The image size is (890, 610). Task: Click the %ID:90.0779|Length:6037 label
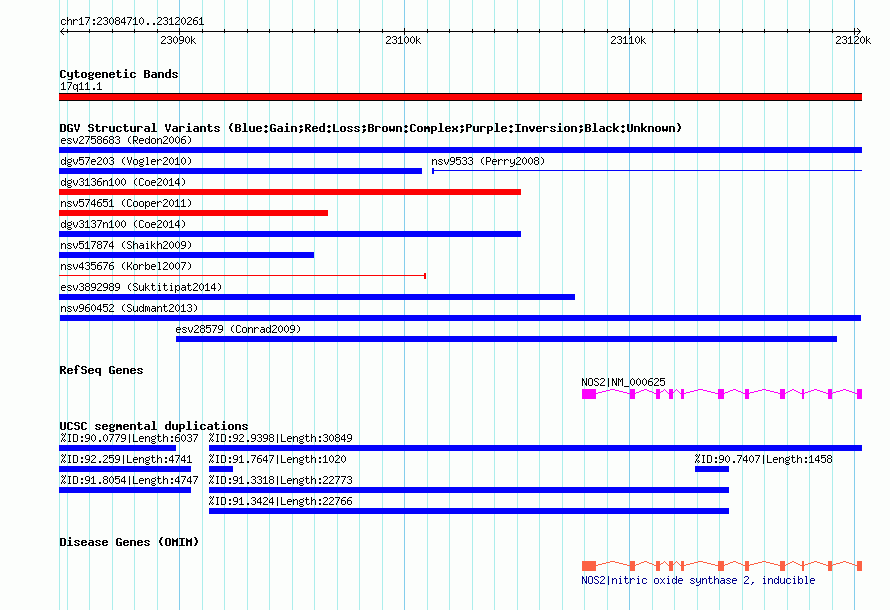(x=129, y=439)
